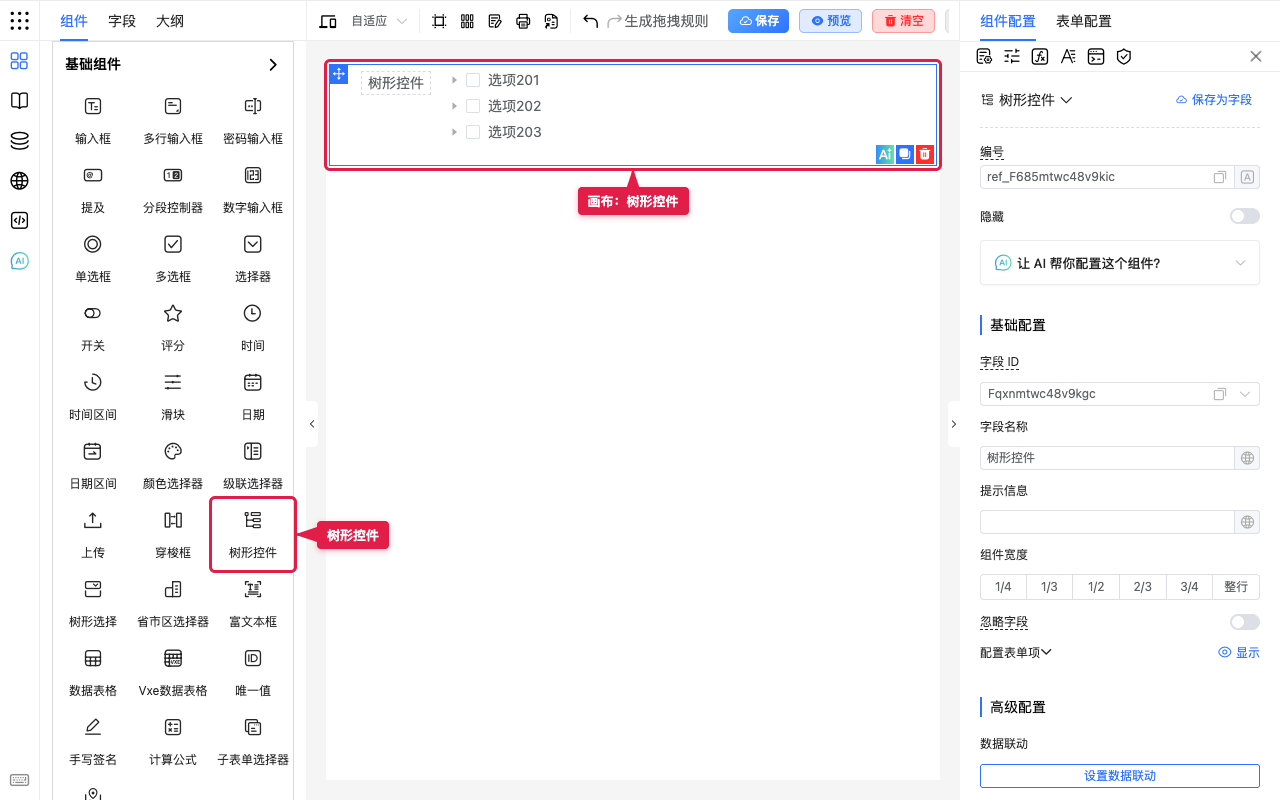Open the globe icon in left sidebar
1280x800 pixels.
pyautogui.click(x=19, y=181)
